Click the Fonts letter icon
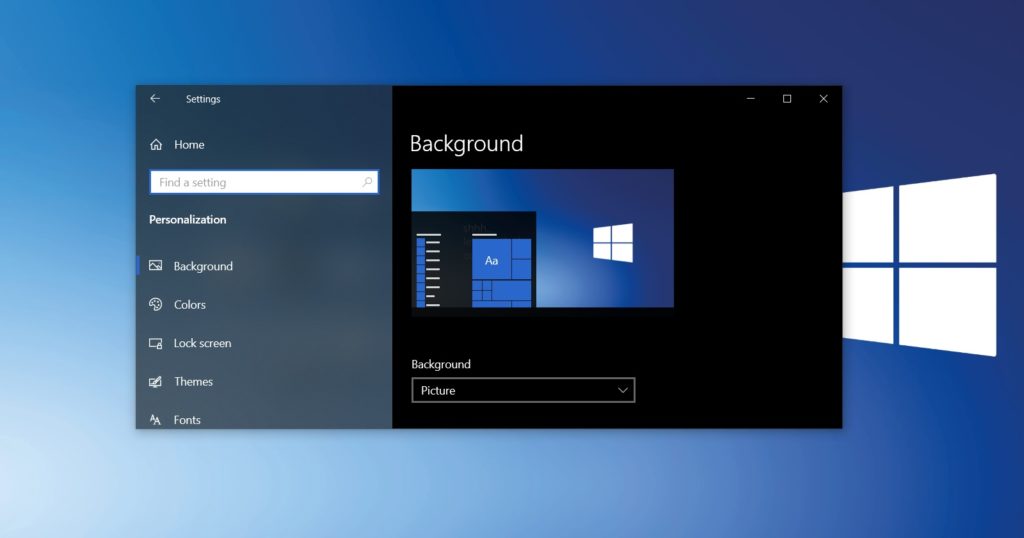Image resolution: width=1024 pixels, height=538 pixels. pos(155,420)
